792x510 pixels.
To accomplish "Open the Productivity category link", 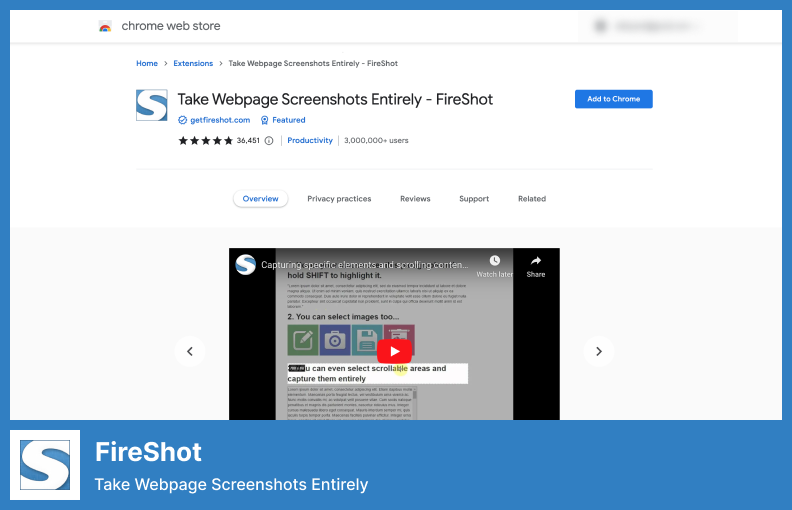I will click(310, 141).
